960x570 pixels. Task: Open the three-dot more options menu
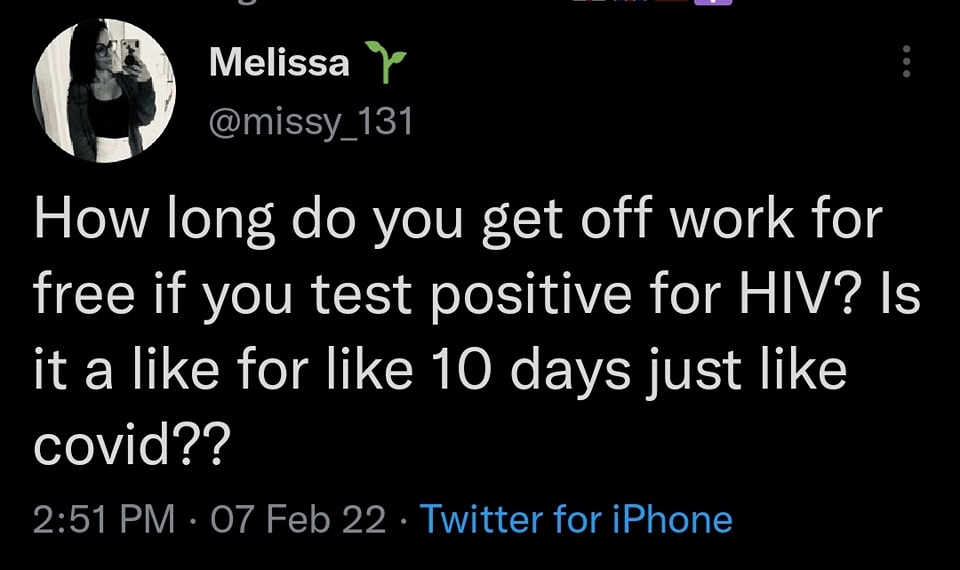click(907, 62)
